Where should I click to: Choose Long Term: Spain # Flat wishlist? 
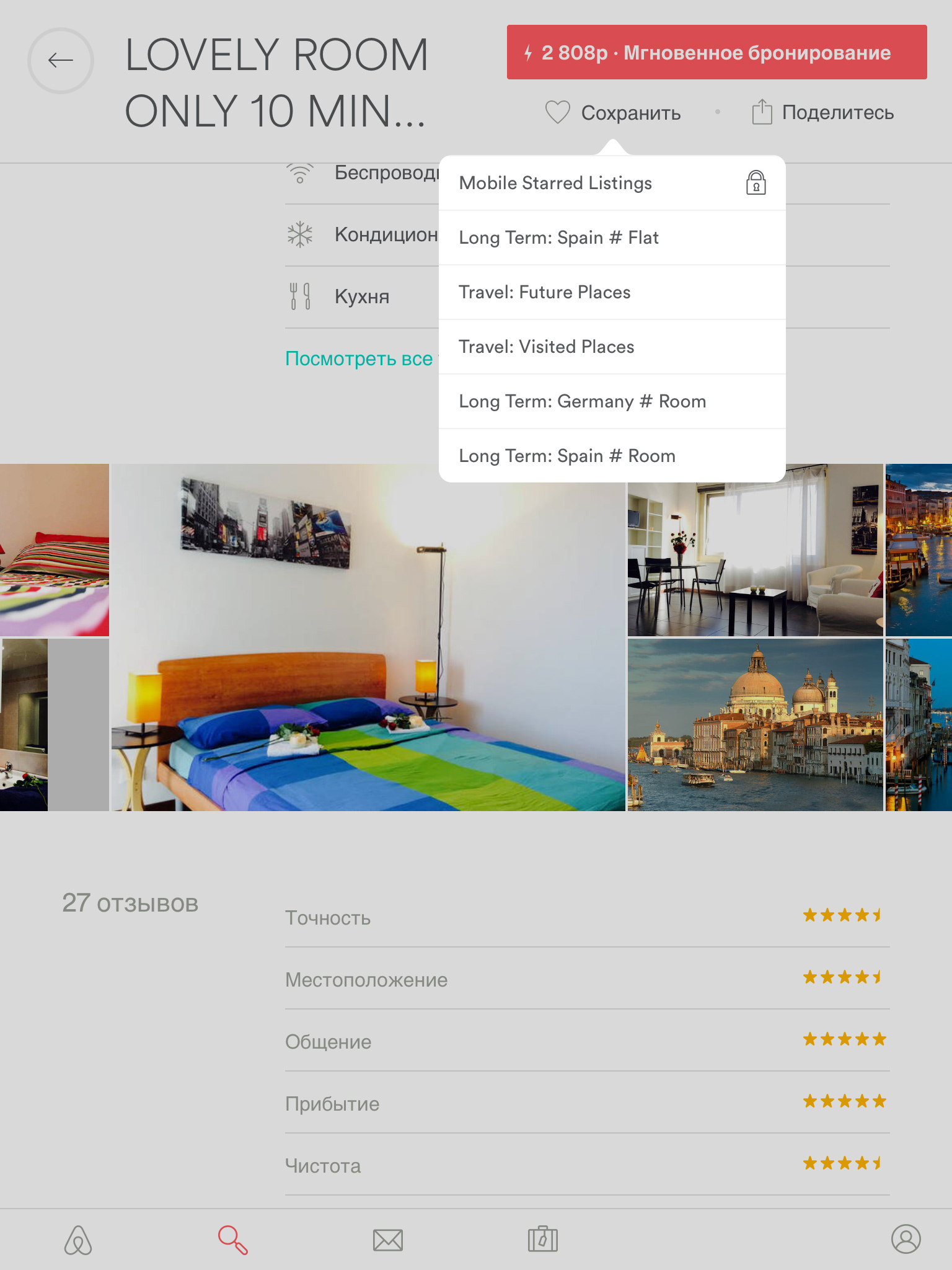click(612, 238)
